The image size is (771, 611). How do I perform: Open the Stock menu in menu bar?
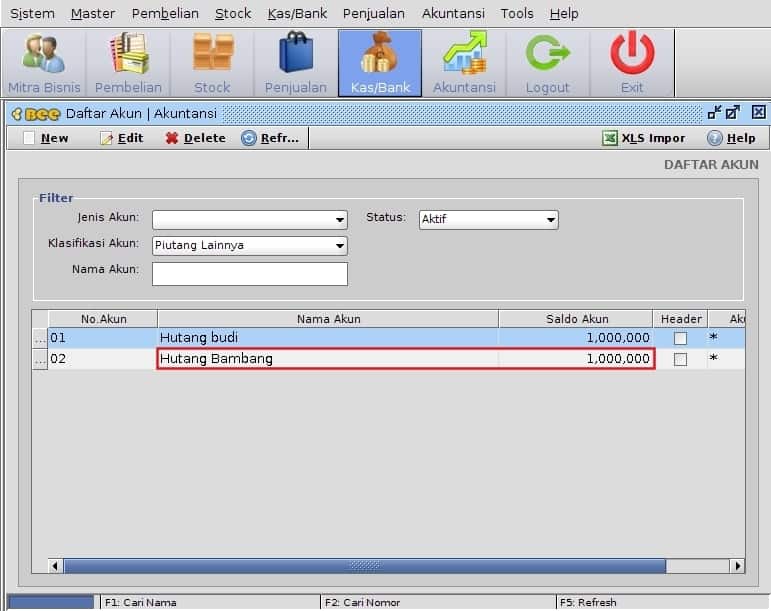click(233, 14)
